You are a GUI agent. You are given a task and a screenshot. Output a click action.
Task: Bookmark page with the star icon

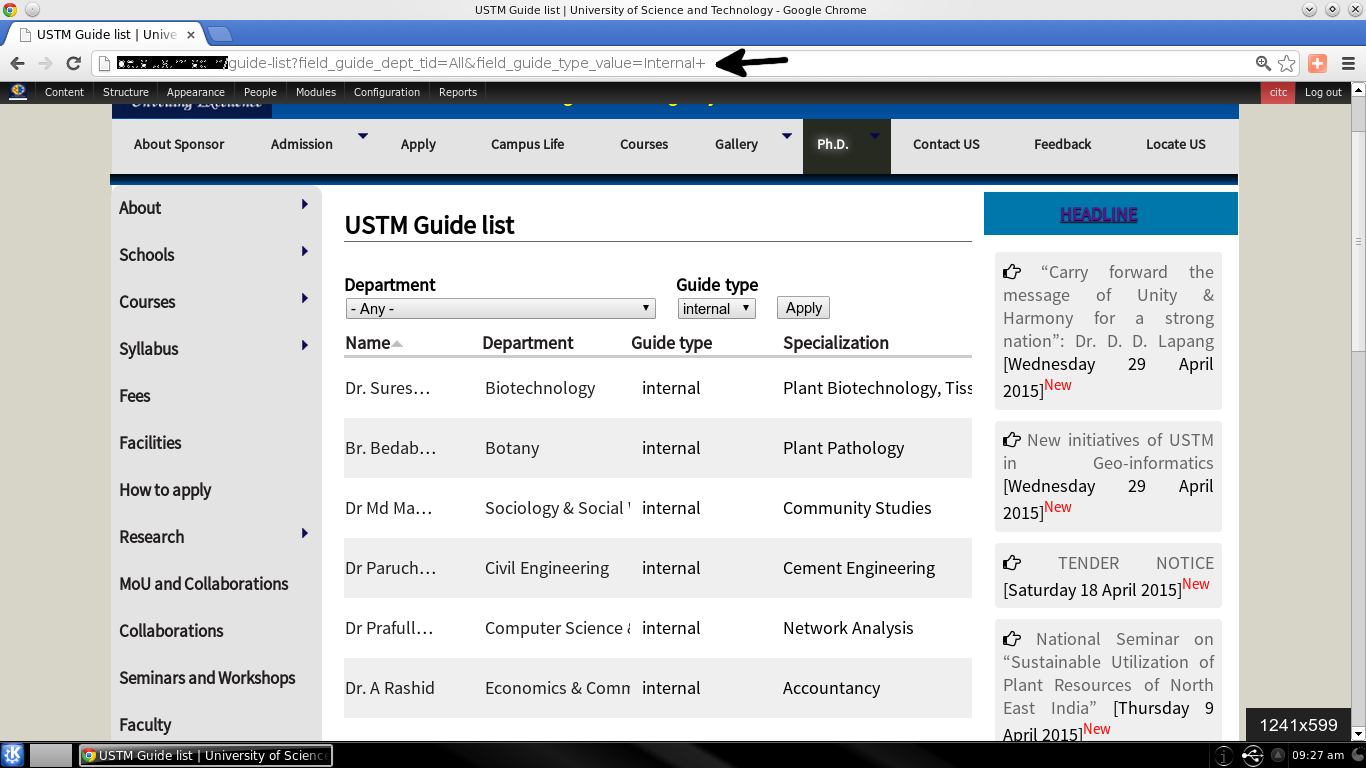(x=1287, y=63)
